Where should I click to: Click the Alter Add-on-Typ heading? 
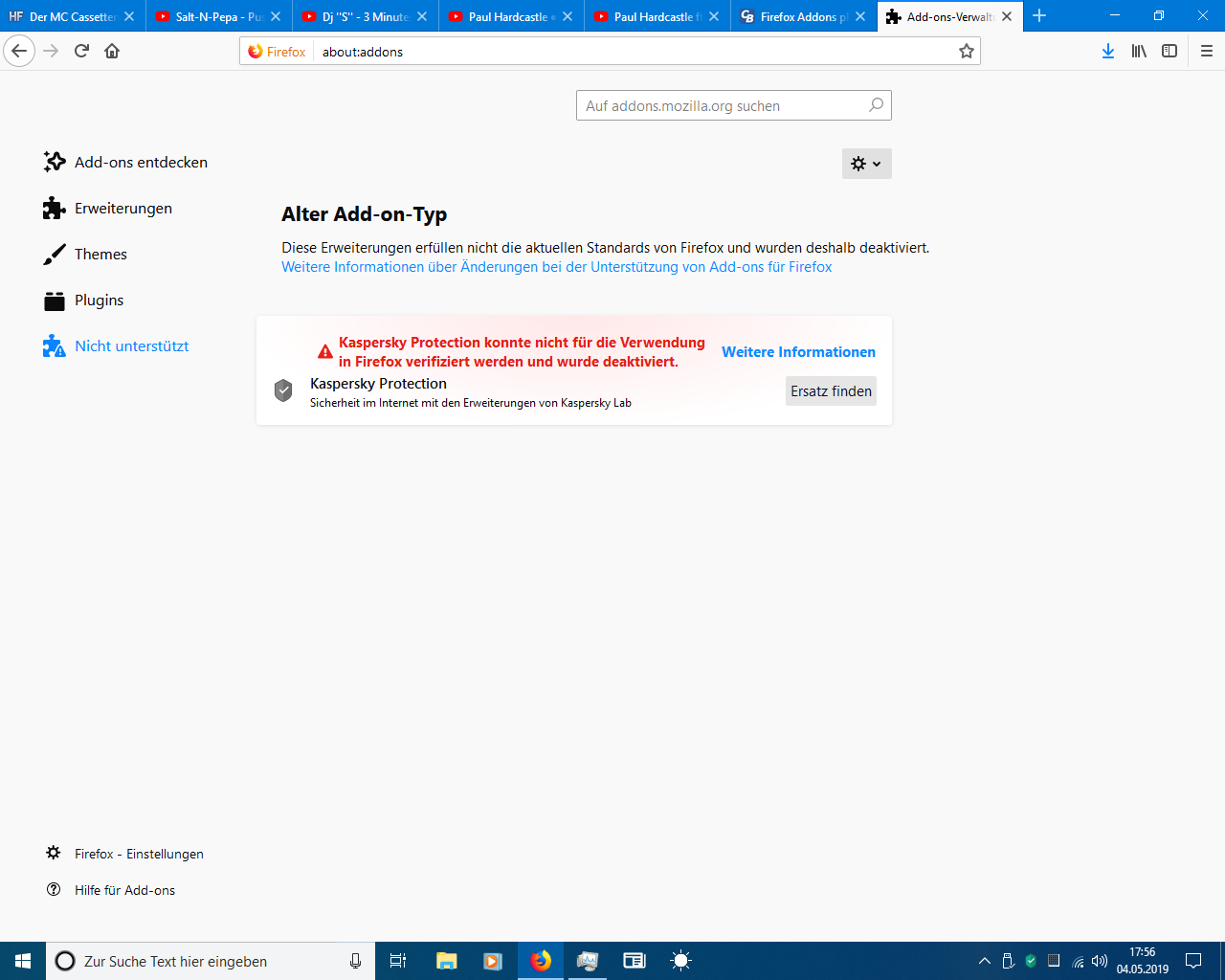click(364, 214)
